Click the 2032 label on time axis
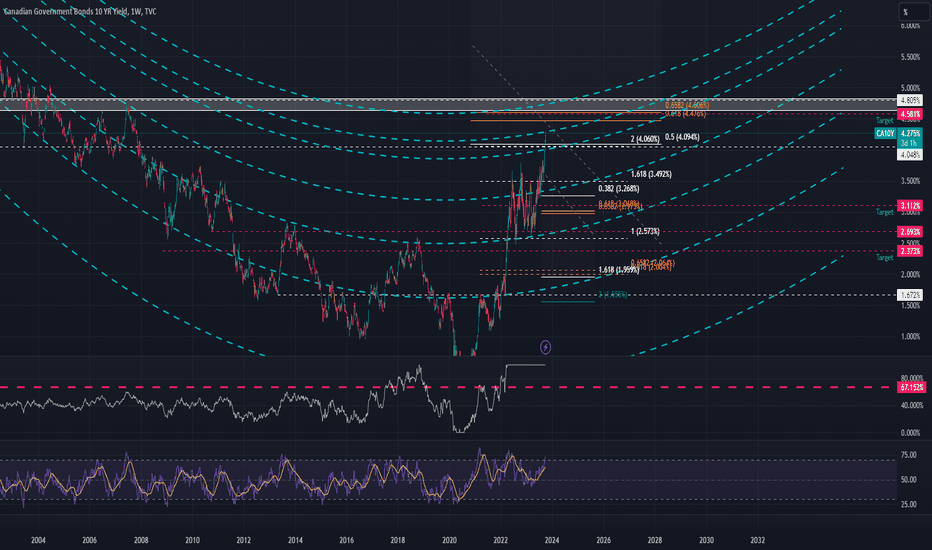This screenshot has width=932, height=550. coord(758,540)
